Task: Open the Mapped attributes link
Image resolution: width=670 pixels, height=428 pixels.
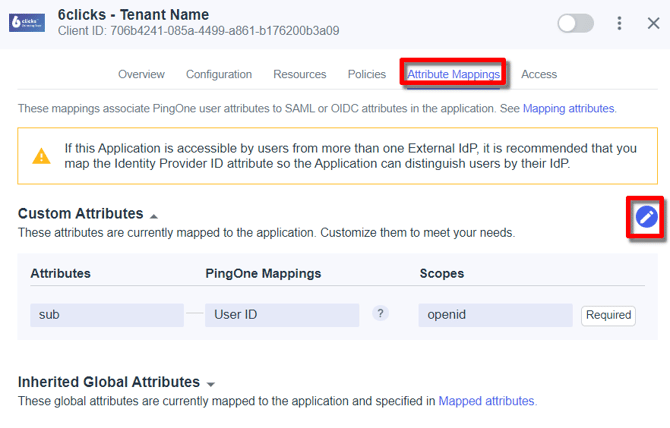Action: tap(486, 401)
